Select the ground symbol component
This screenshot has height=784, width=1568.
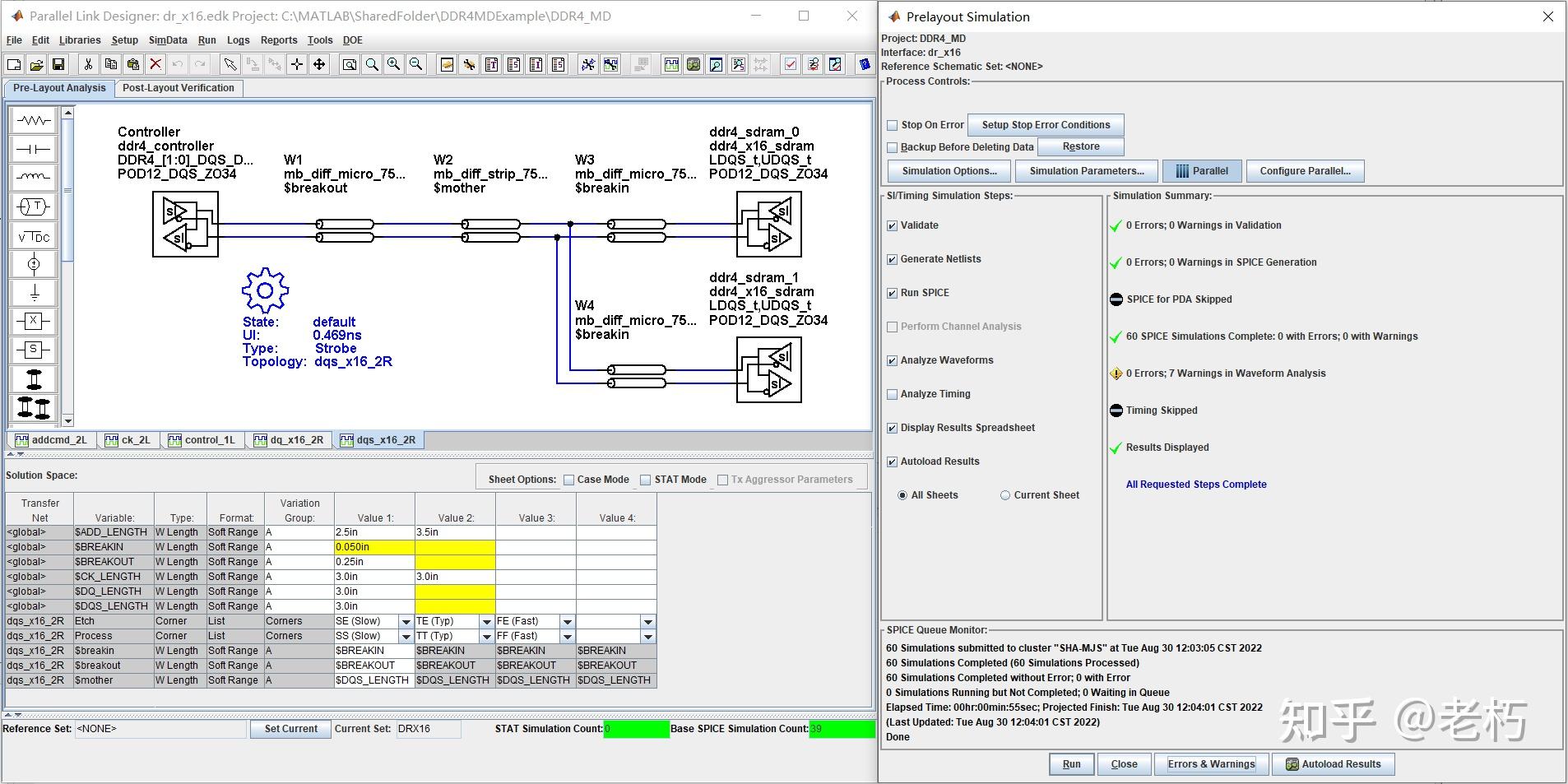[34, 293]
